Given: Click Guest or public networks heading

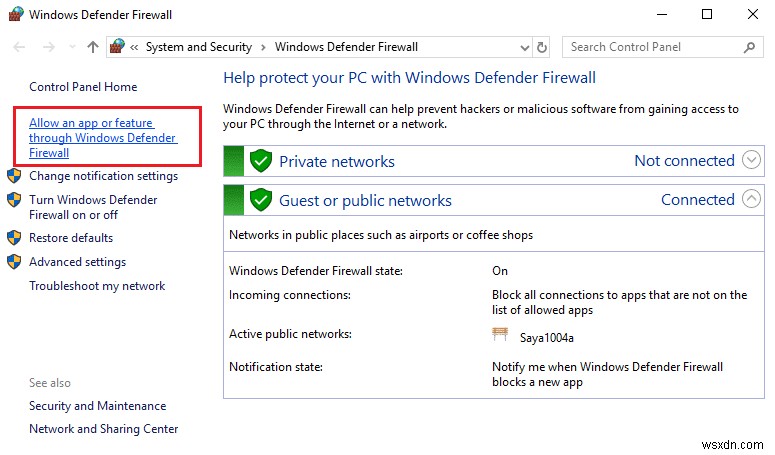Looking at the screenshot, I should pyautogui.click(x=365, y=201).
